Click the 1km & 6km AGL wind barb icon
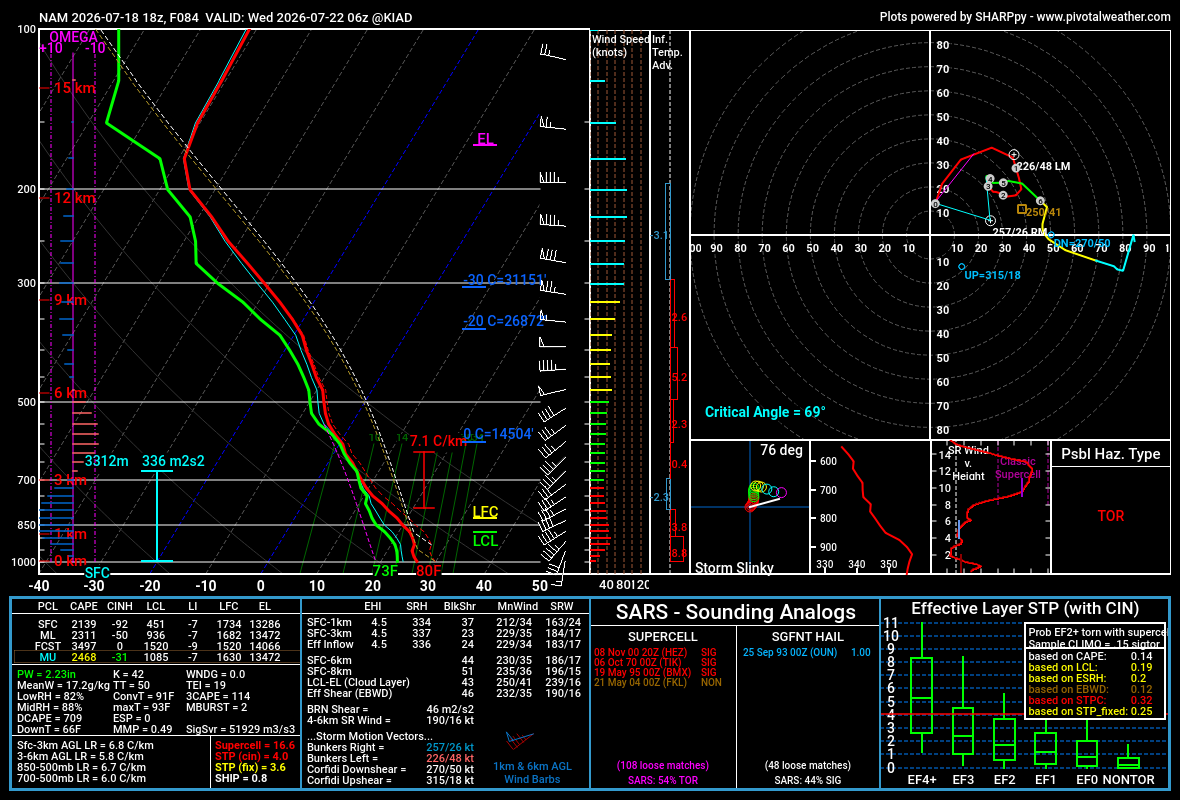Screen dimensions: 1180x800 (519, 741)
